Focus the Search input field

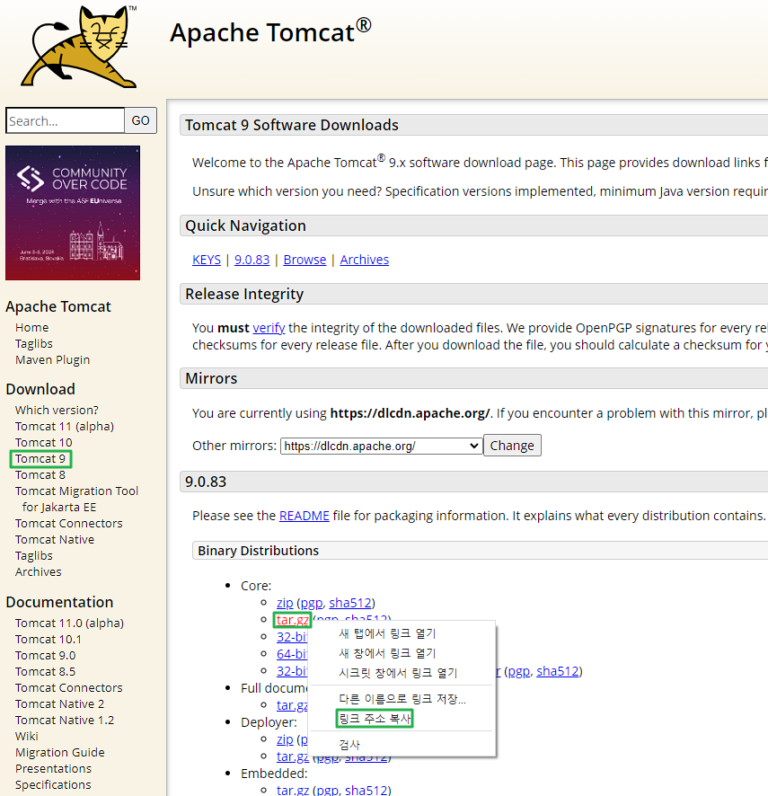point(65,121)
